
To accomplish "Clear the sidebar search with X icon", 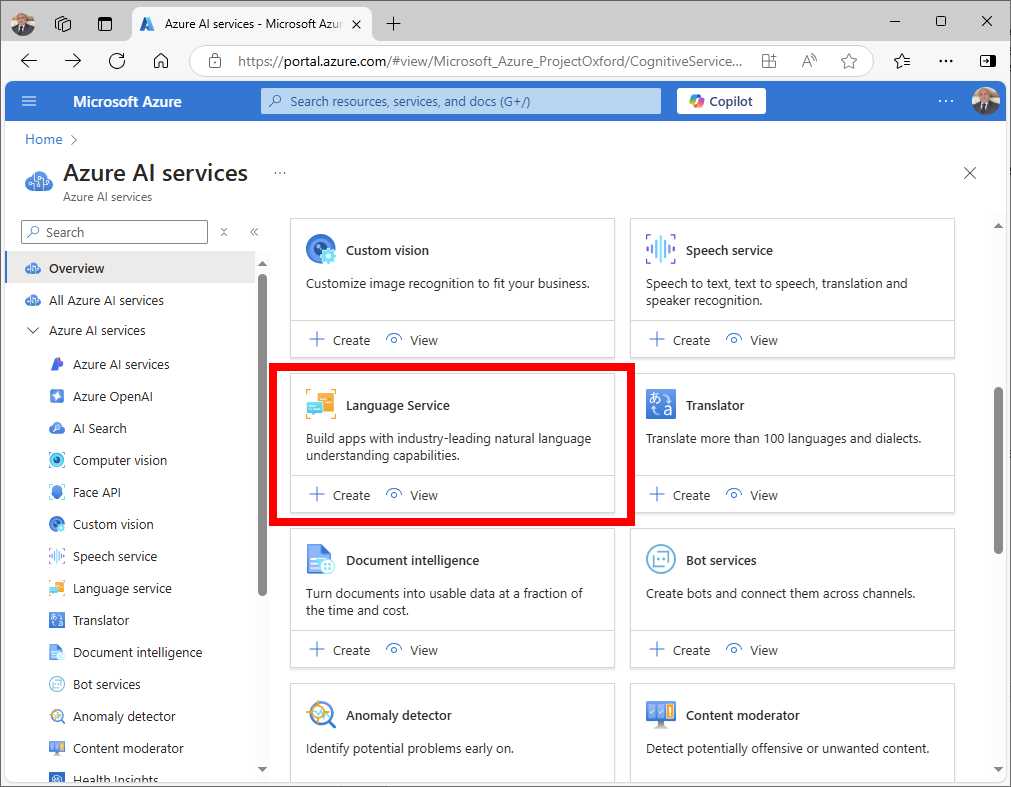I will (224, 232).
